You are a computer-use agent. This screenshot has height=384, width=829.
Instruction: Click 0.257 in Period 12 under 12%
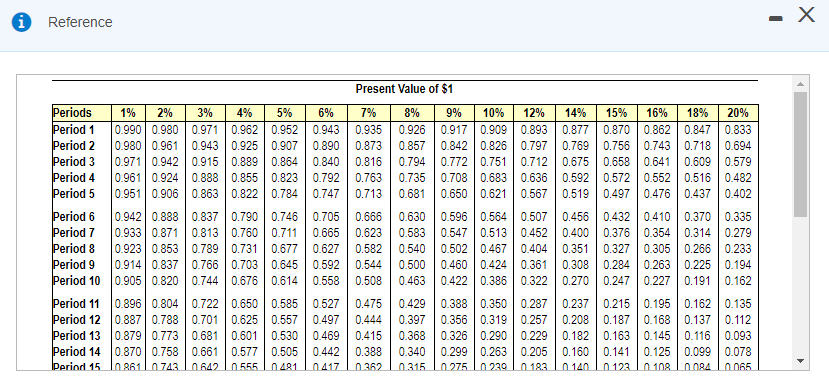(534, 320)
